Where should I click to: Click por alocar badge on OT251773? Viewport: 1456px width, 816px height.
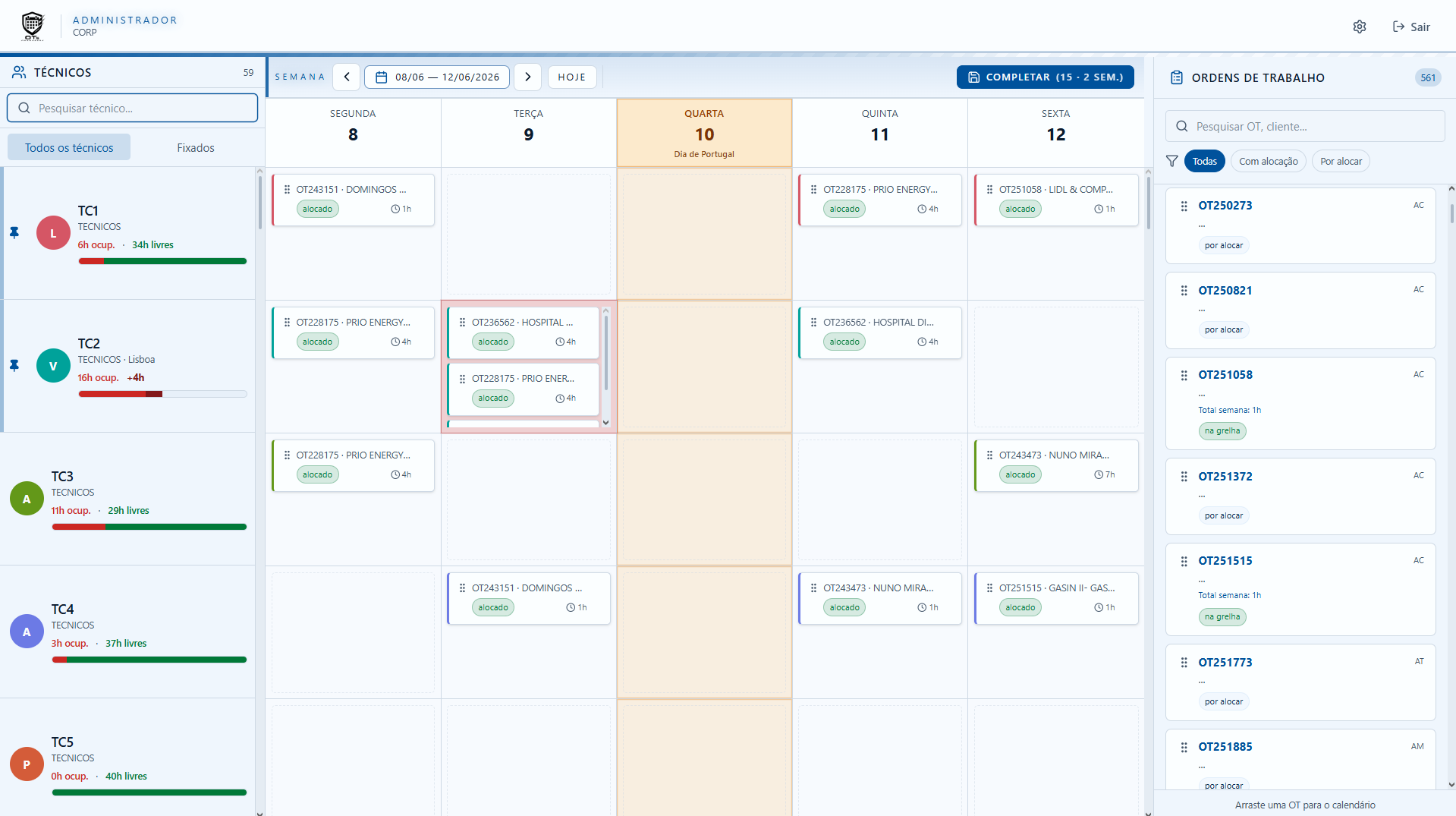[x=1223, y=702]
